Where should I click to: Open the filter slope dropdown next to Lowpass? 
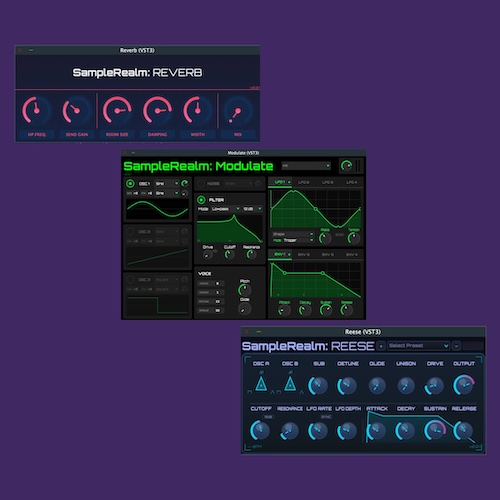pos(252,209)
